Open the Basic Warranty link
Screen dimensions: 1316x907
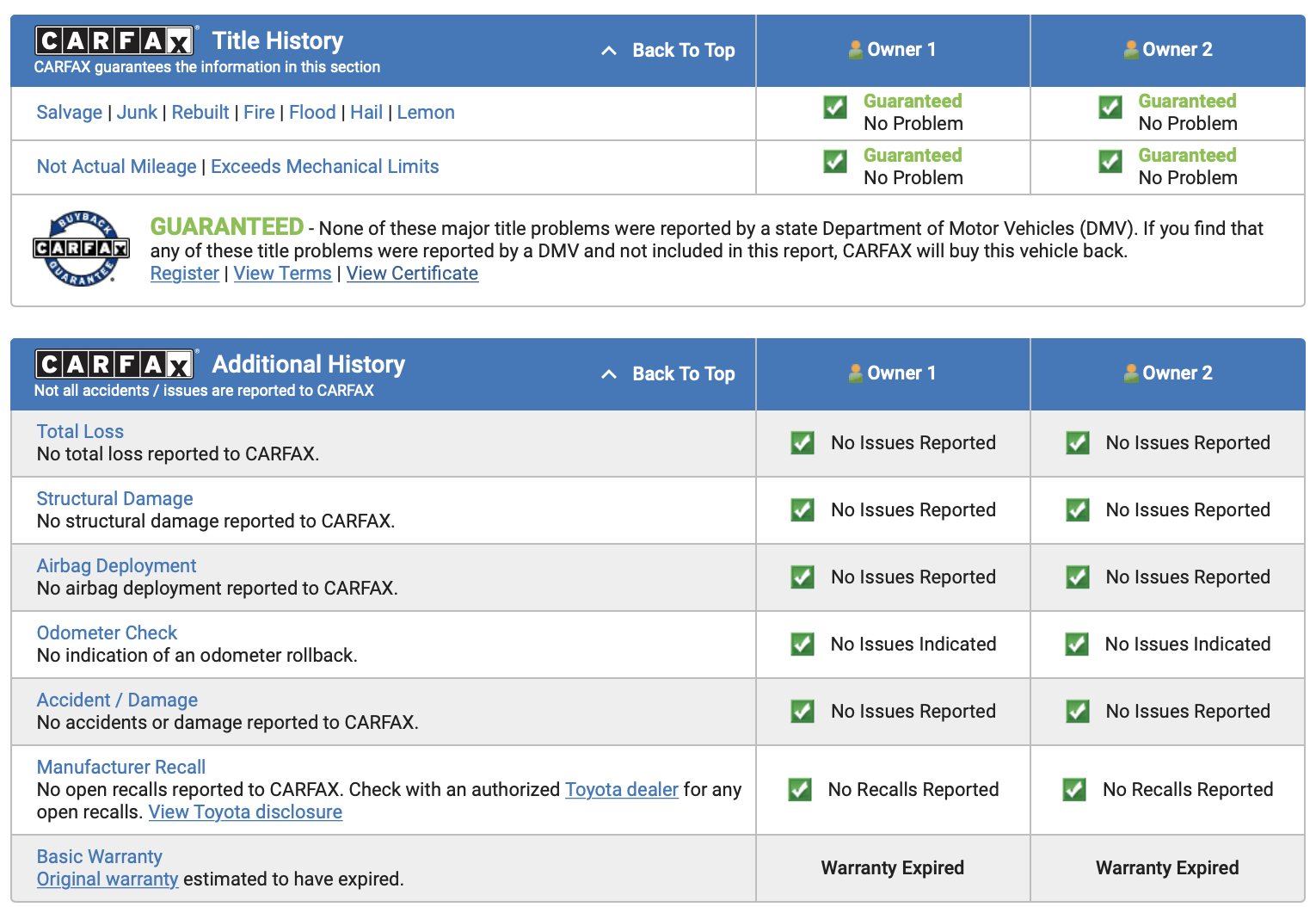[99, 857]
